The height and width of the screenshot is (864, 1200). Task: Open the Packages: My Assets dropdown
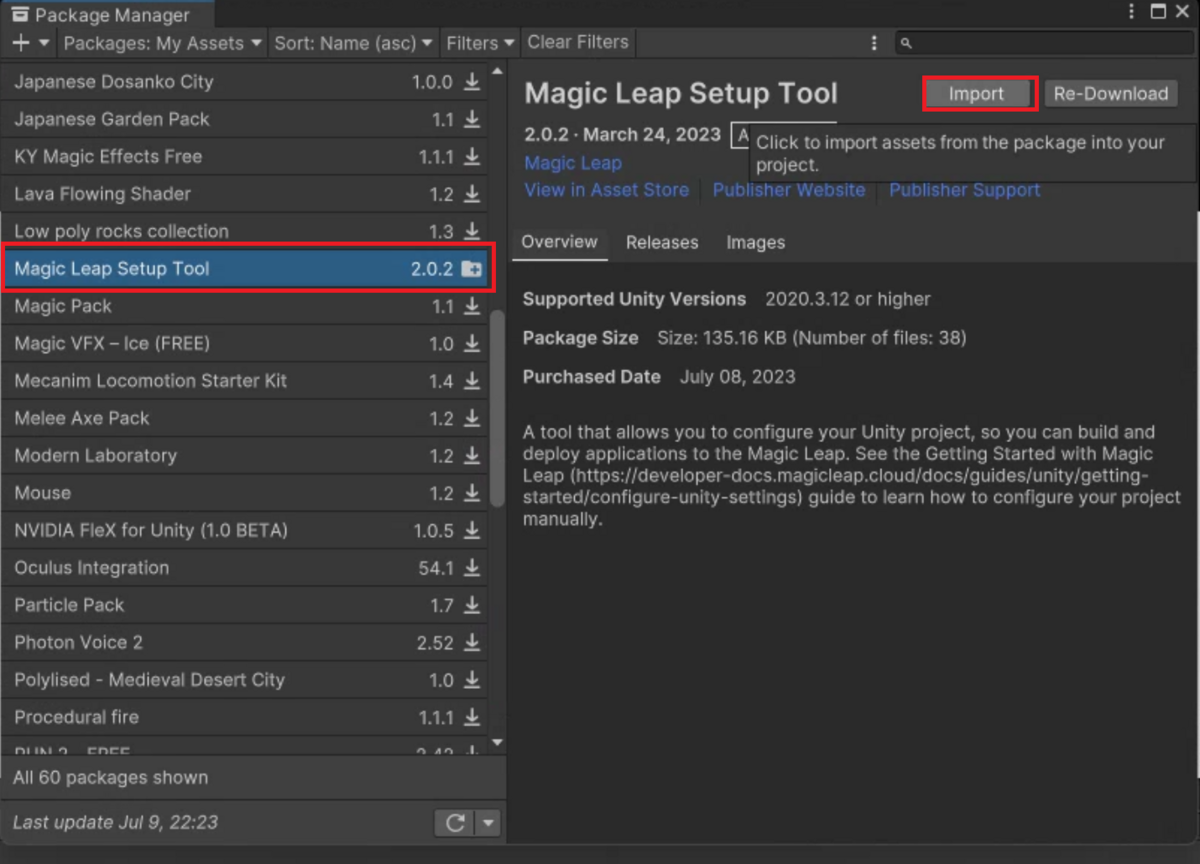point(162,43)
